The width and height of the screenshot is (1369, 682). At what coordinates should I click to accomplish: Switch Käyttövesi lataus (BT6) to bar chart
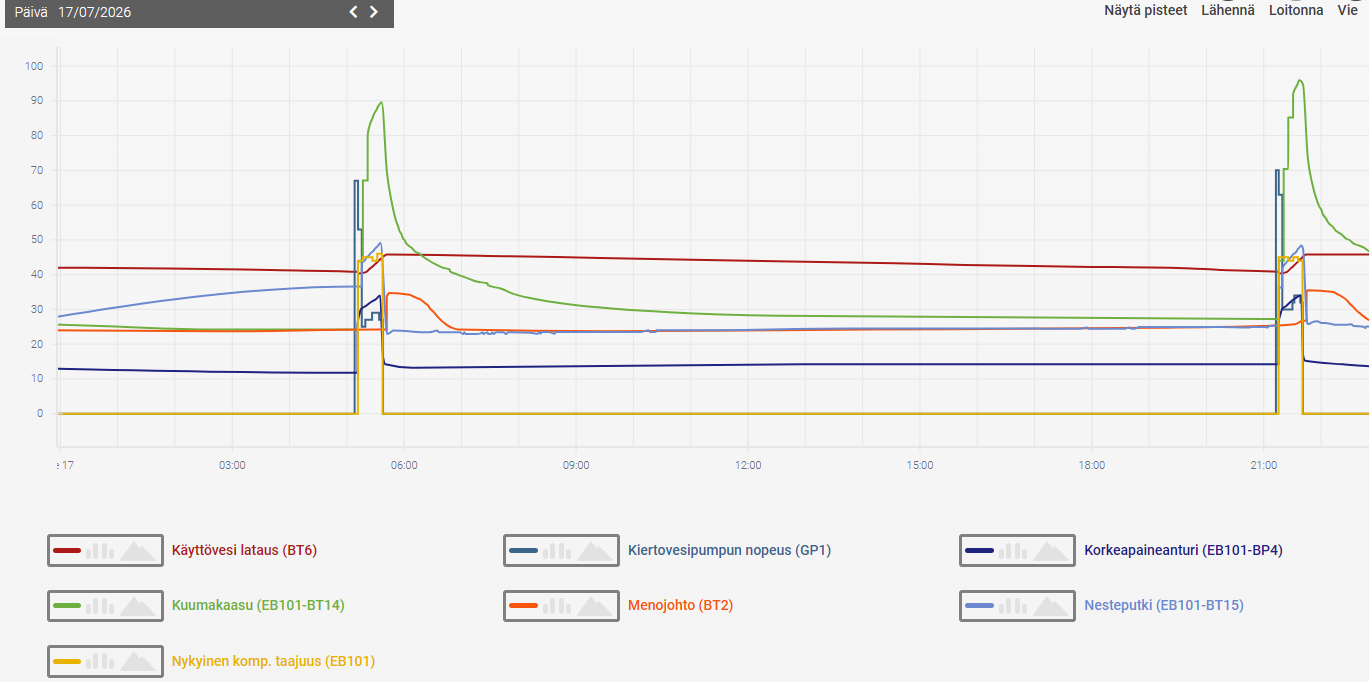(x=101, y=550)
